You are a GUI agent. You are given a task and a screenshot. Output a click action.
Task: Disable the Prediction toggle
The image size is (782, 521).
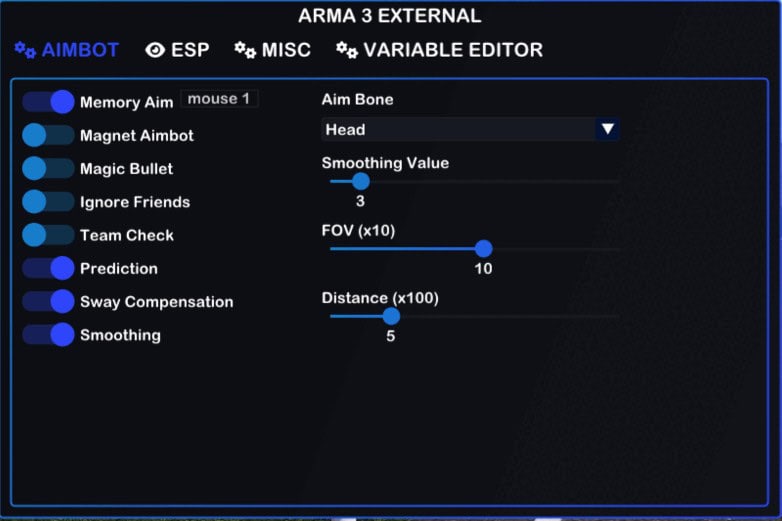48,268
